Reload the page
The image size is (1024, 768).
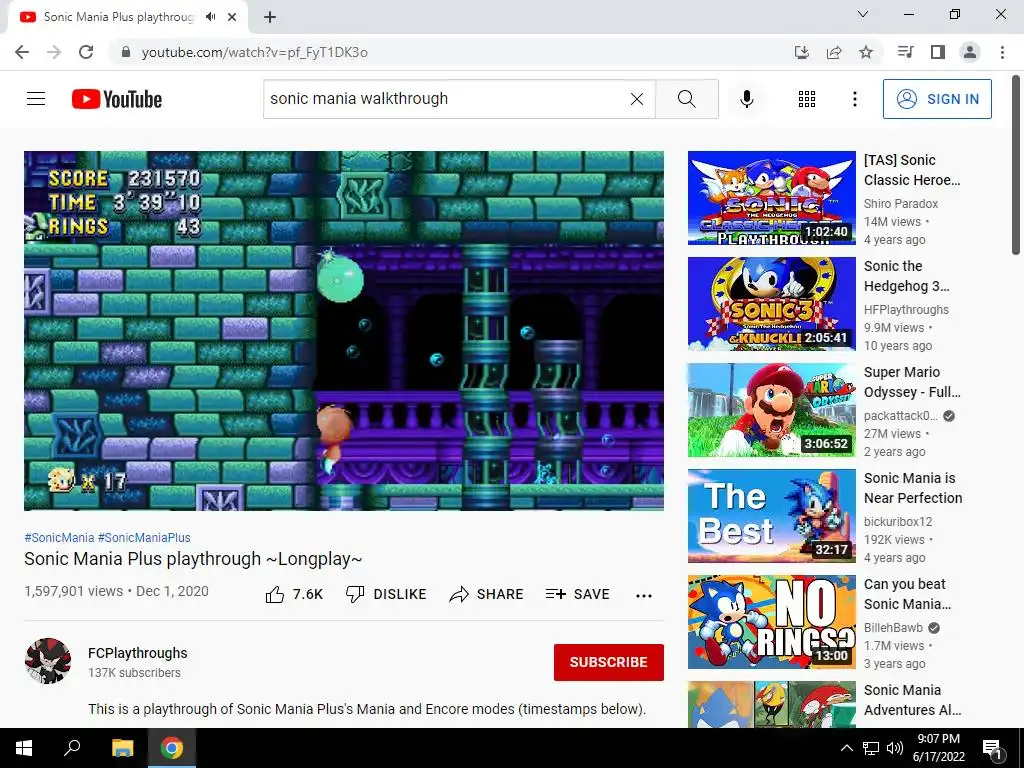click(86, 52)
